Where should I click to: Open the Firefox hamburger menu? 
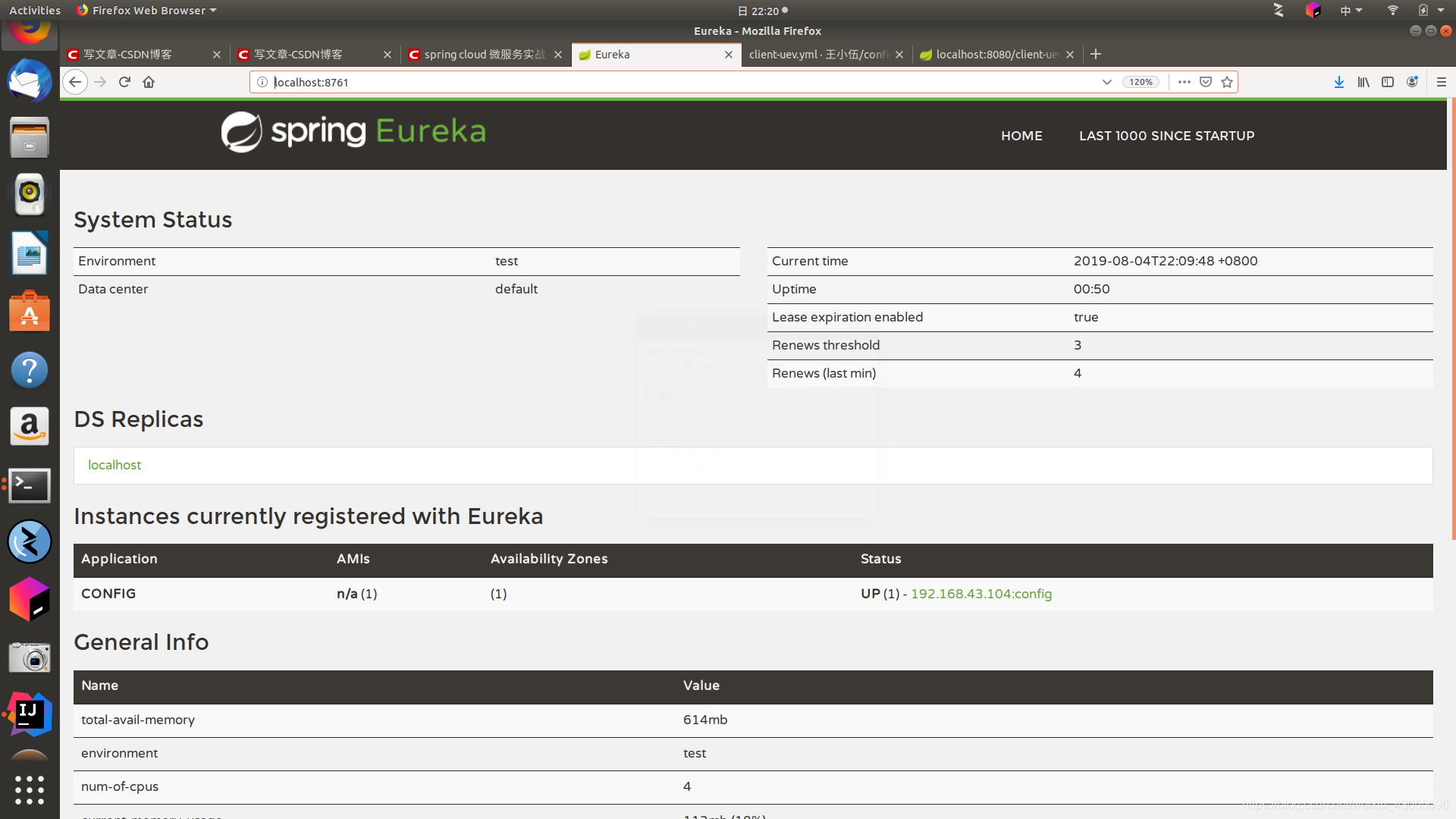click(1442, 82)
